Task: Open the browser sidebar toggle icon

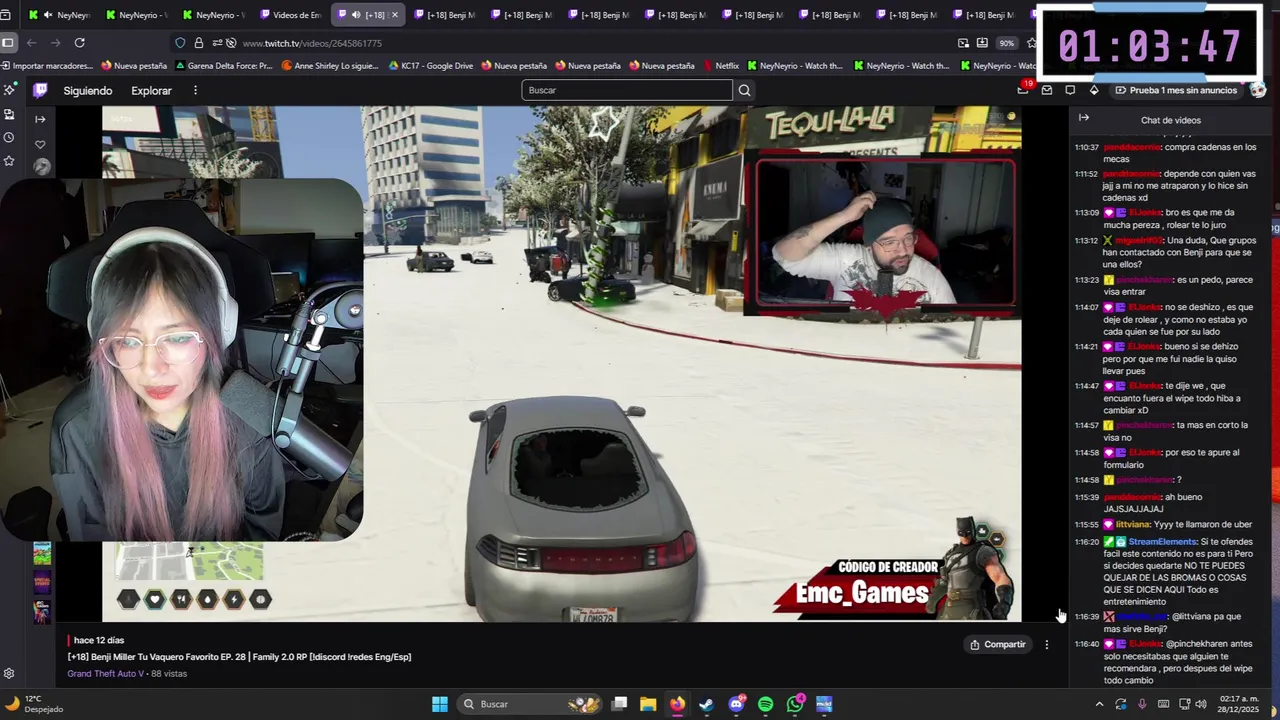Action: (8, 43)
